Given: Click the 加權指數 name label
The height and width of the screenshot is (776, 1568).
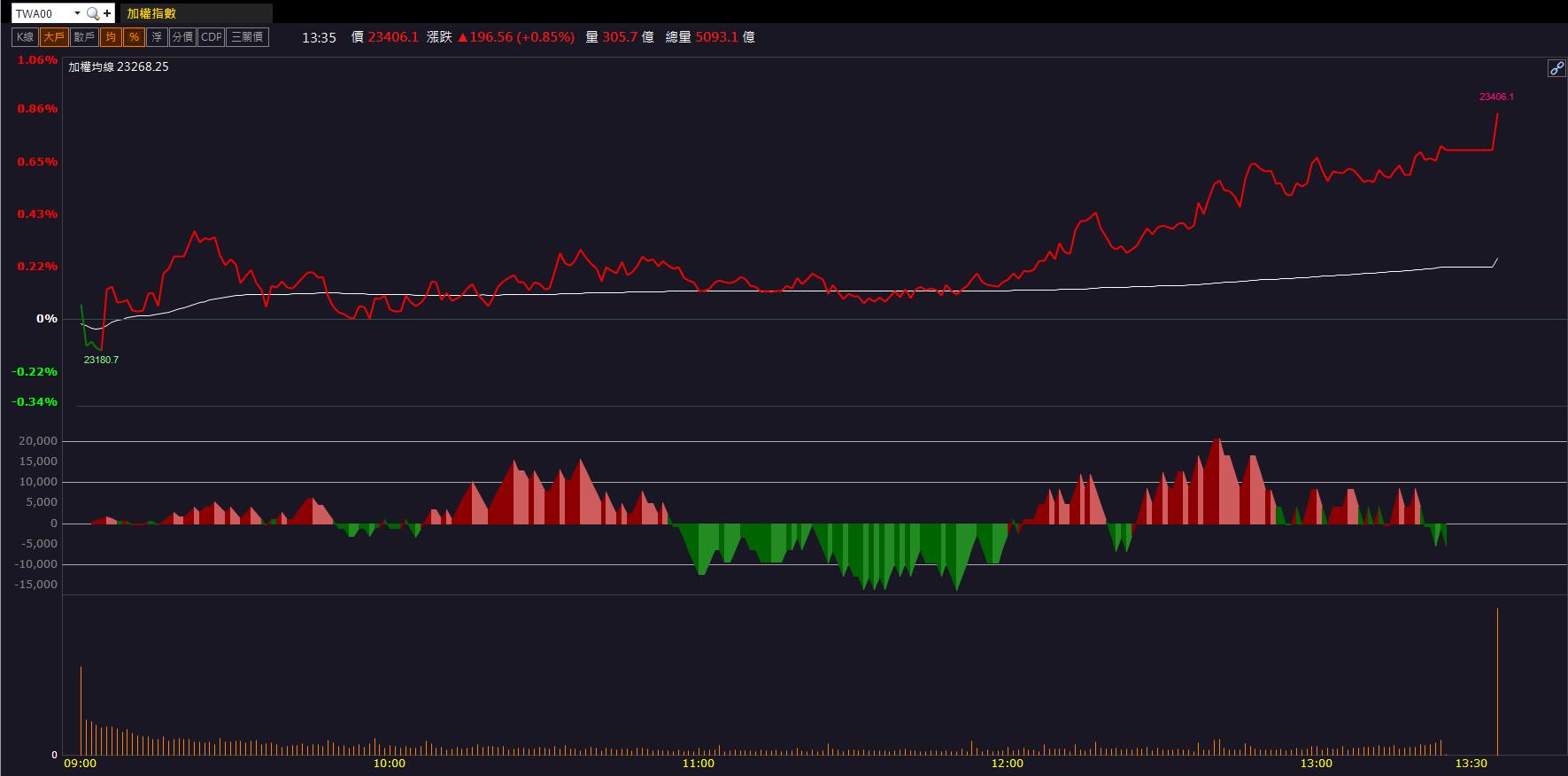Looking at the screenshot, I should pos(151,13).
